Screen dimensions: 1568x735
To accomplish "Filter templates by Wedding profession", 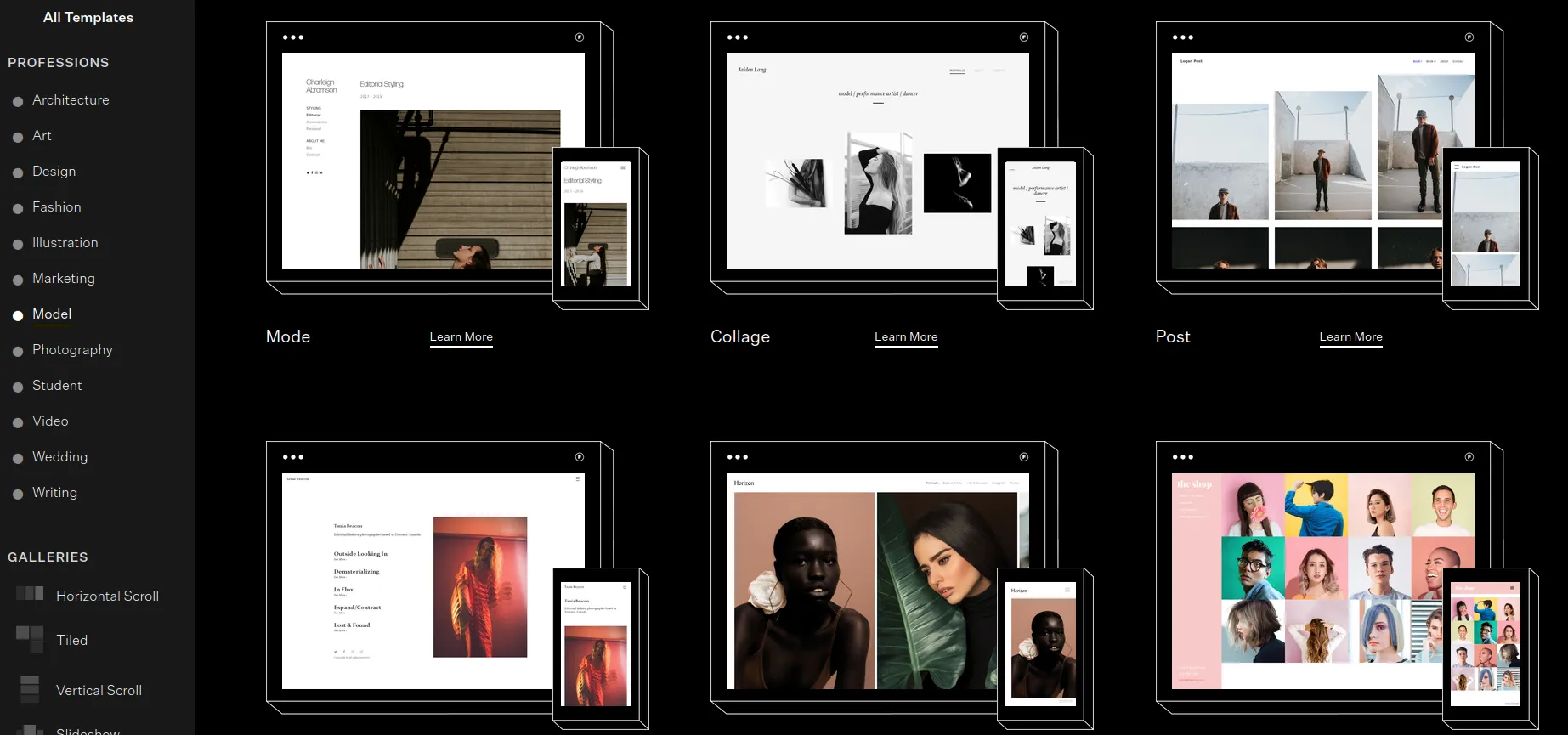I will coord(59,456).
